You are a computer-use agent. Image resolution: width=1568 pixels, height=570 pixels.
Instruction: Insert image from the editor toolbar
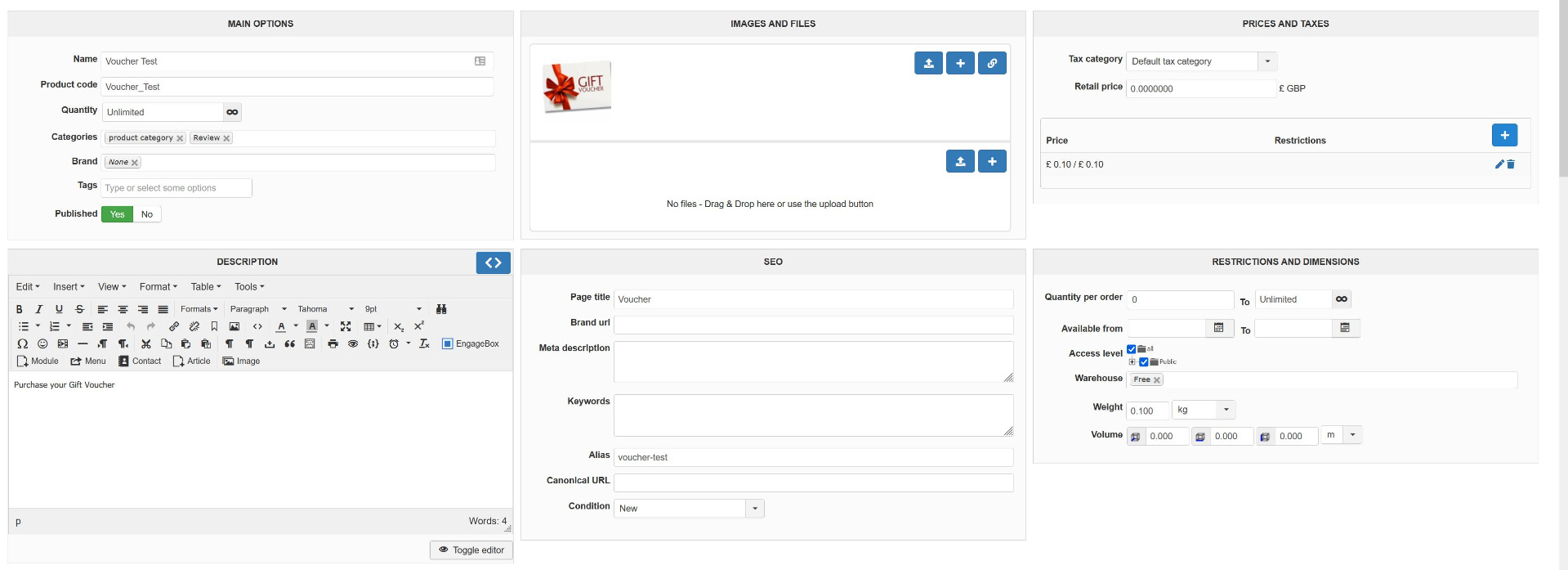point(235,326)
